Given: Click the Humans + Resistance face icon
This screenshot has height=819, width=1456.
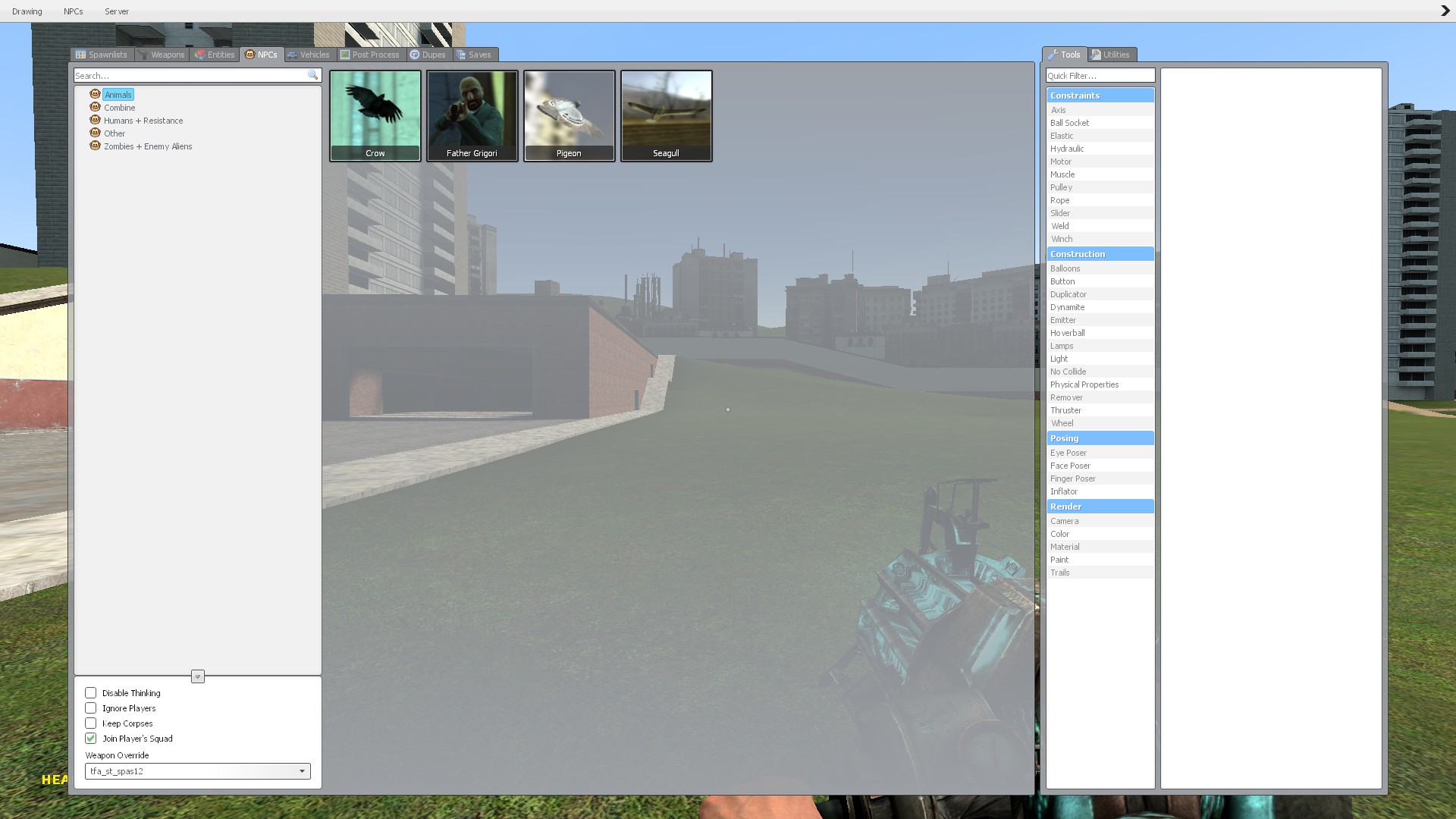Looking at the screenshot, I should 95,120.
